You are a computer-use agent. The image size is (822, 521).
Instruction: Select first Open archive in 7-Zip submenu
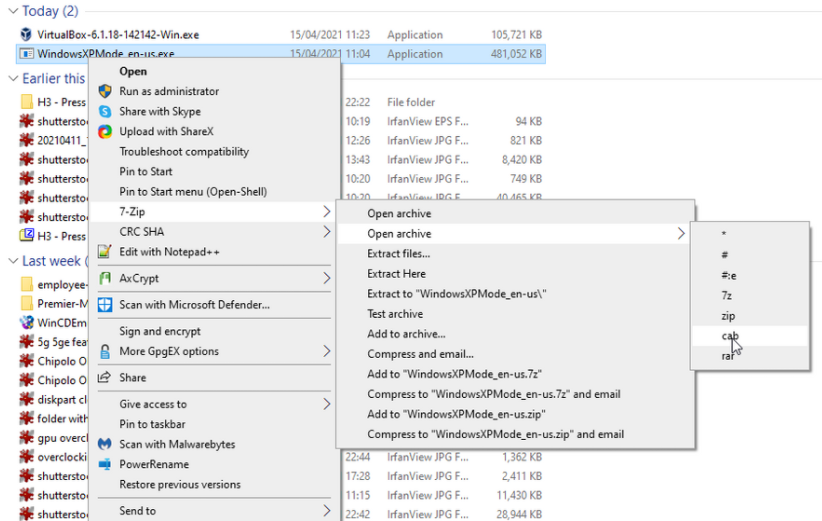[399, 213]
